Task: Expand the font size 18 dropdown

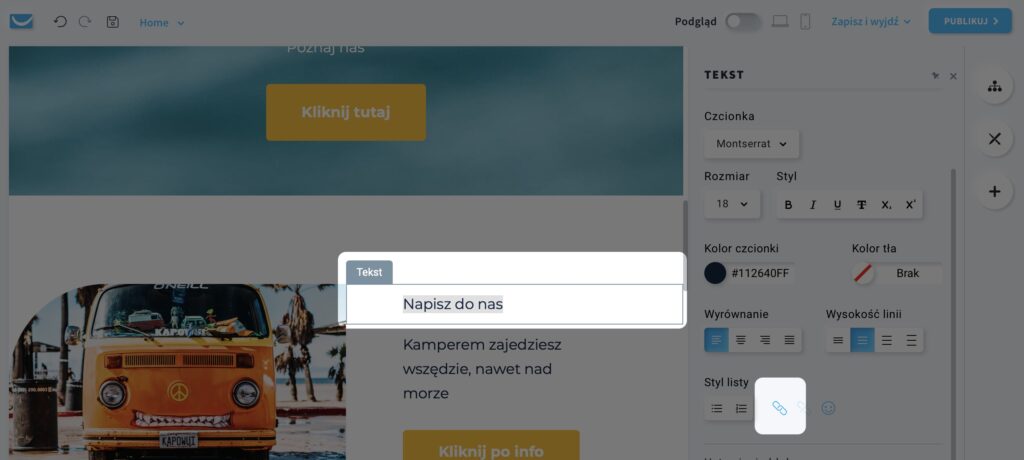Action: (x=732, y=204)
